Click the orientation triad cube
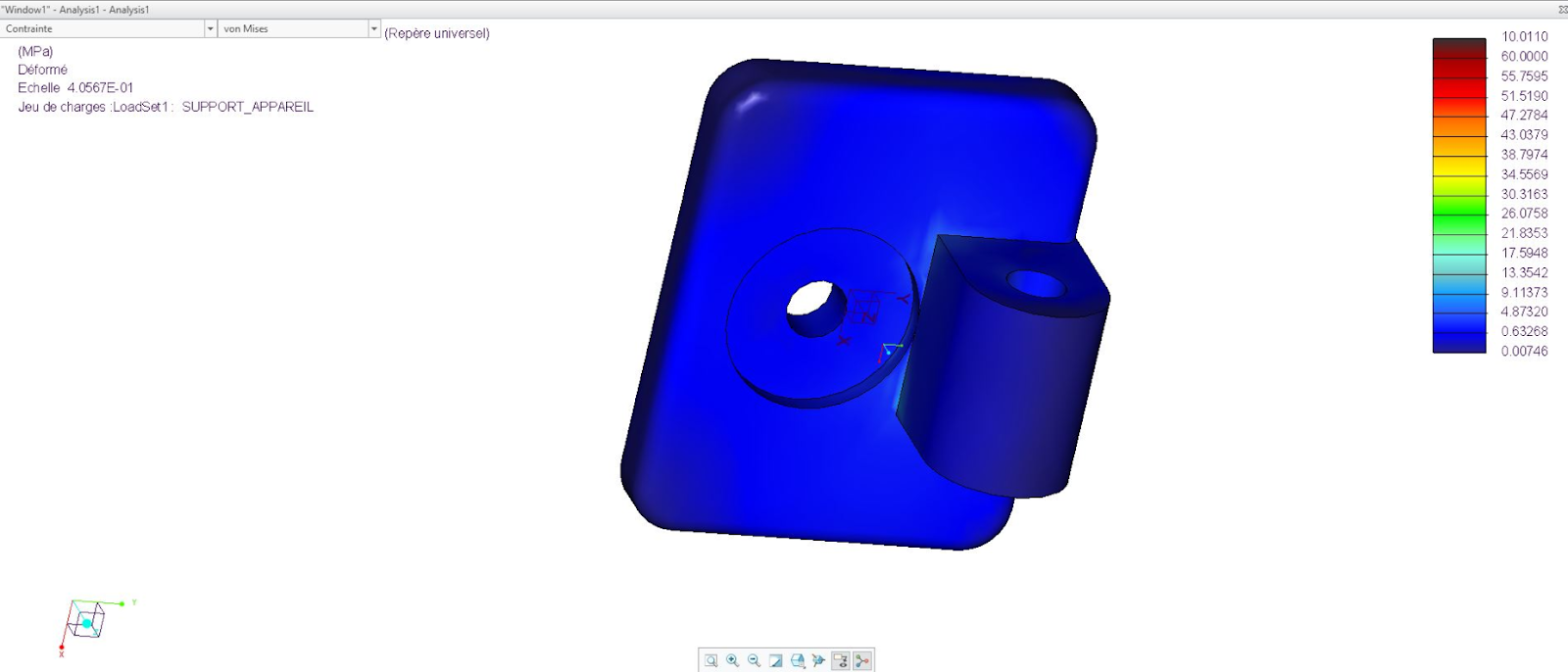 tap(86, 621)
